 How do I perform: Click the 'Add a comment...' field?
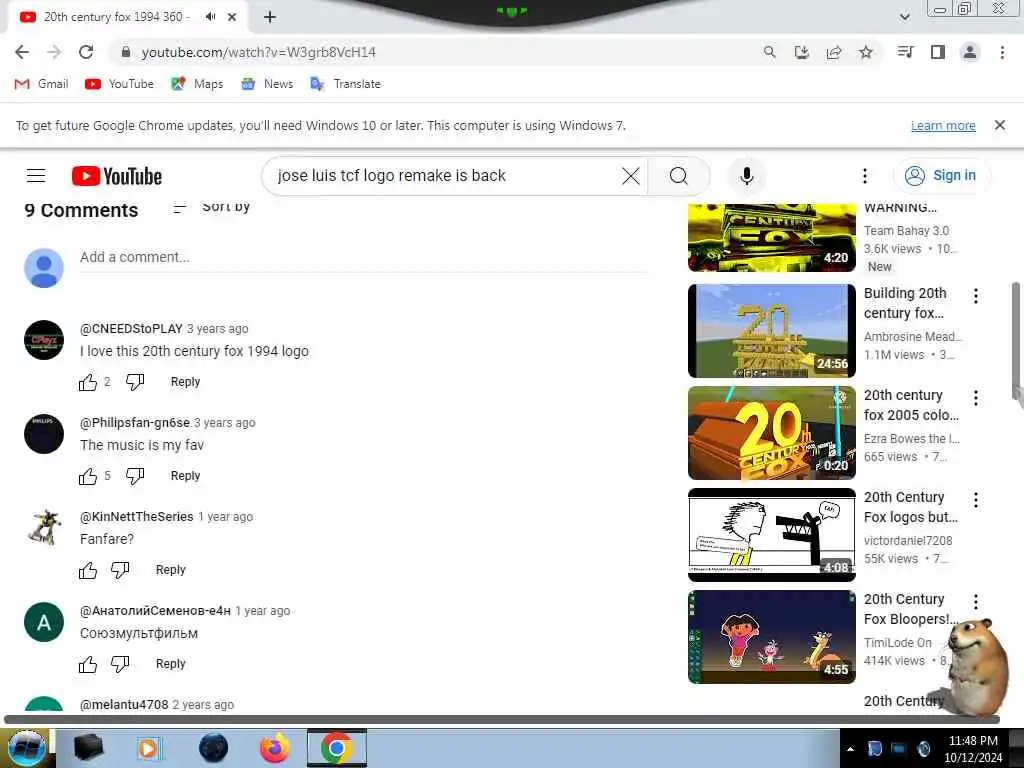[x=364, y=257]
